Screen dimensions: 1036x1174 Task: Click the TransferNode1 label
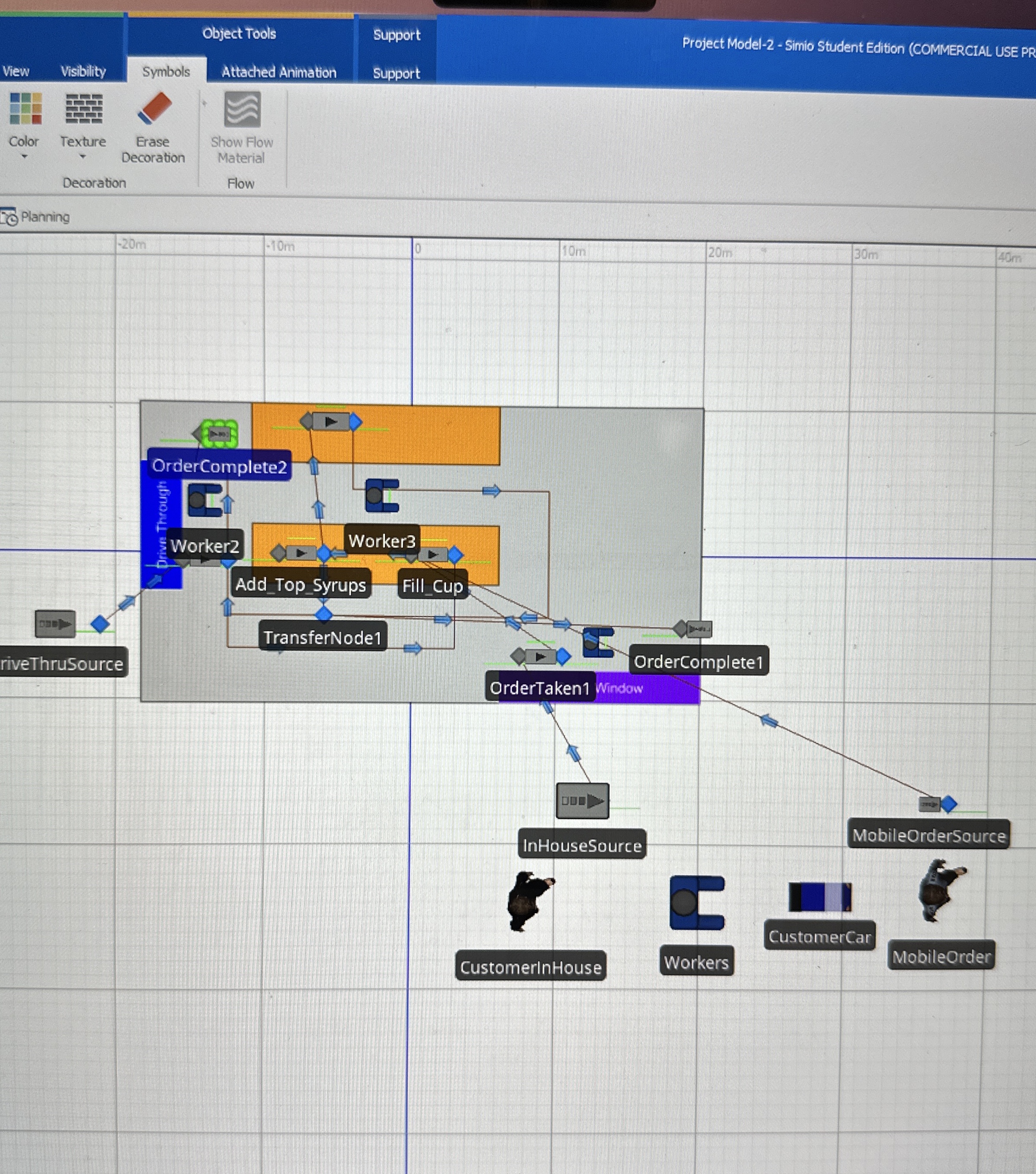tap(322, 637)
